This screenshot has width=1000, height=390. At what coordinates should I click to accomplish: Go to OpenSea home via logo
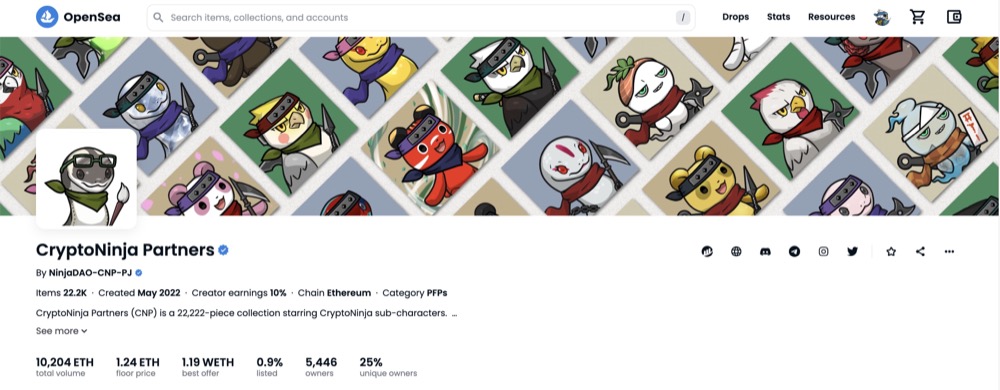coord(78,17)
